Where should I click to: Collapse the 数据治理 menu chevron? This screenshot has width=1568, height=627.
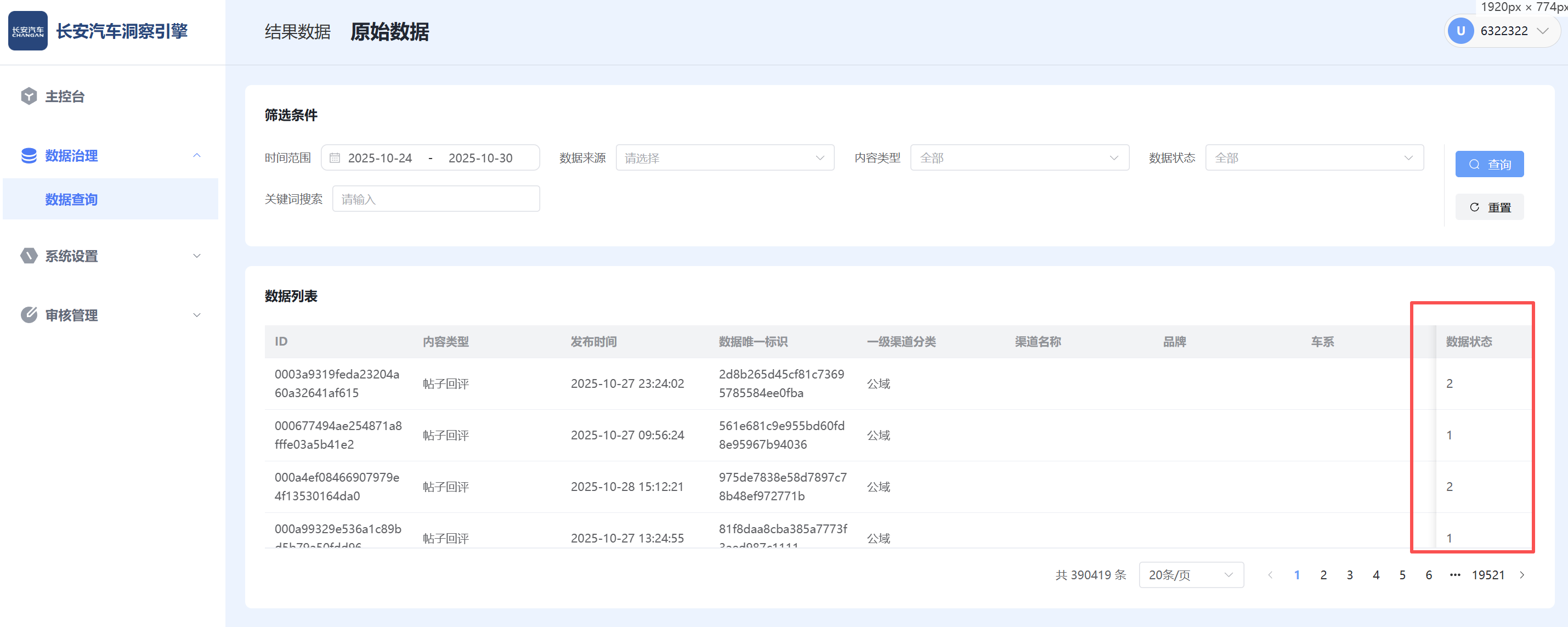point(196,156)
